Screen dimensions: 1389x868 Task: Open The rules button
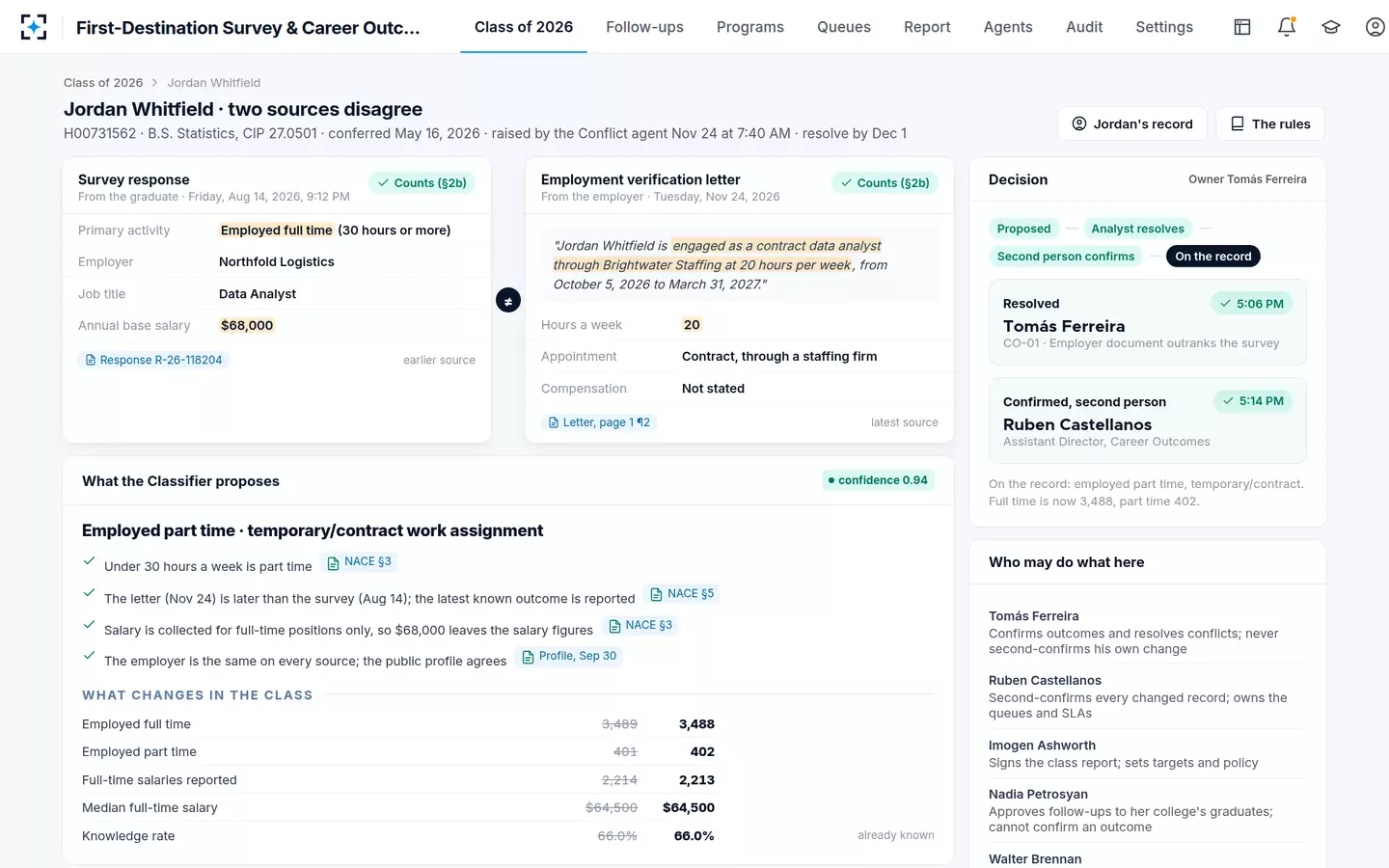[1270, 123]
